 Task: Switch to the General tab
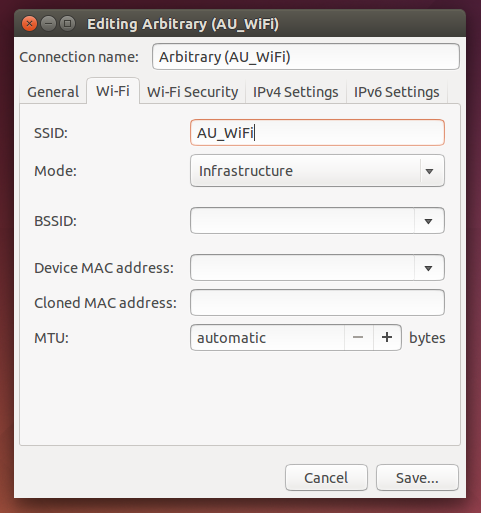(53, 92)
